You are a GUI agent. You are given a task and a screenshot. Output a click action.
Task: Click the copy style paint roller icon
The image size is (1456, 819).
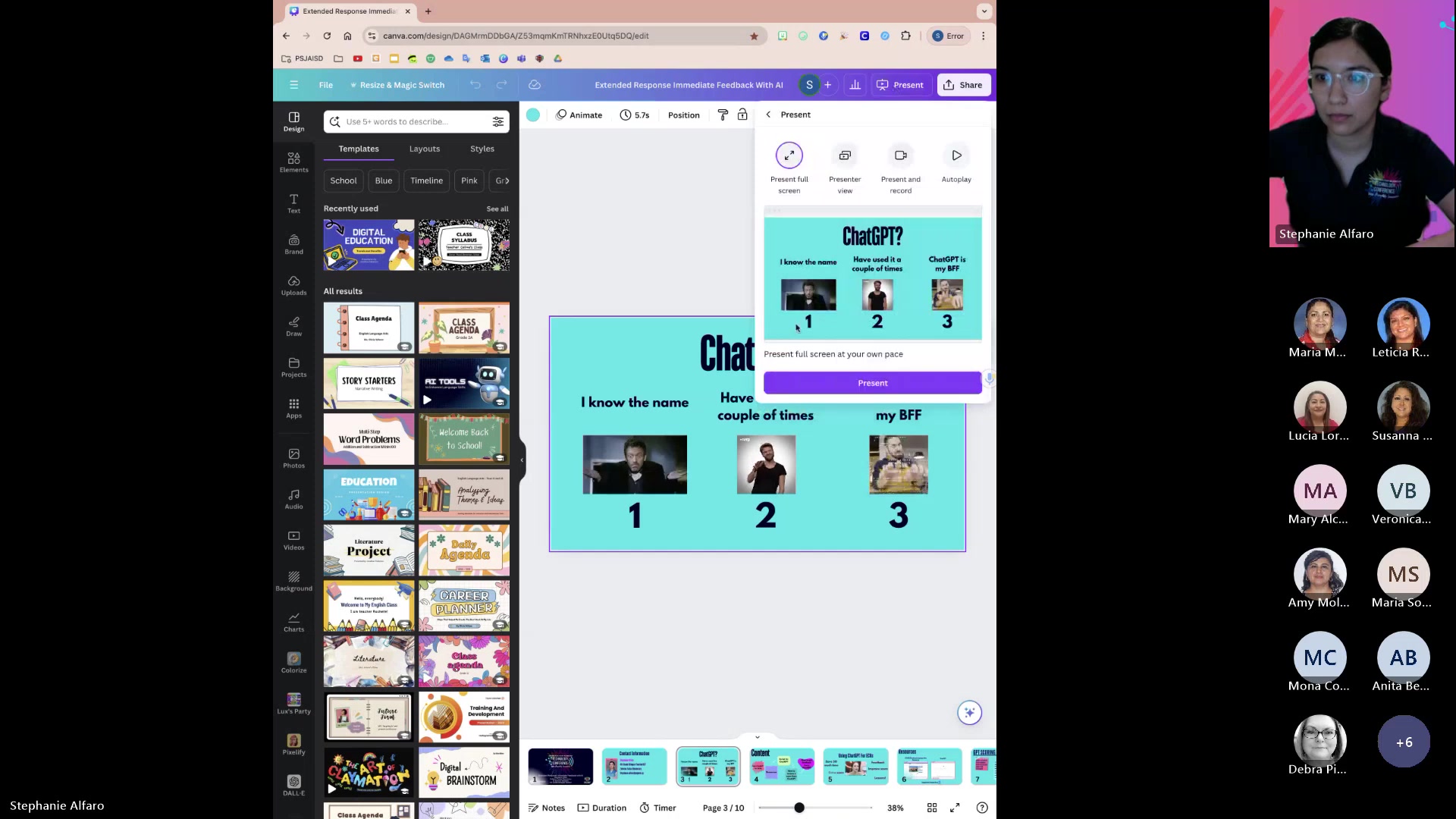pos(723,115)
